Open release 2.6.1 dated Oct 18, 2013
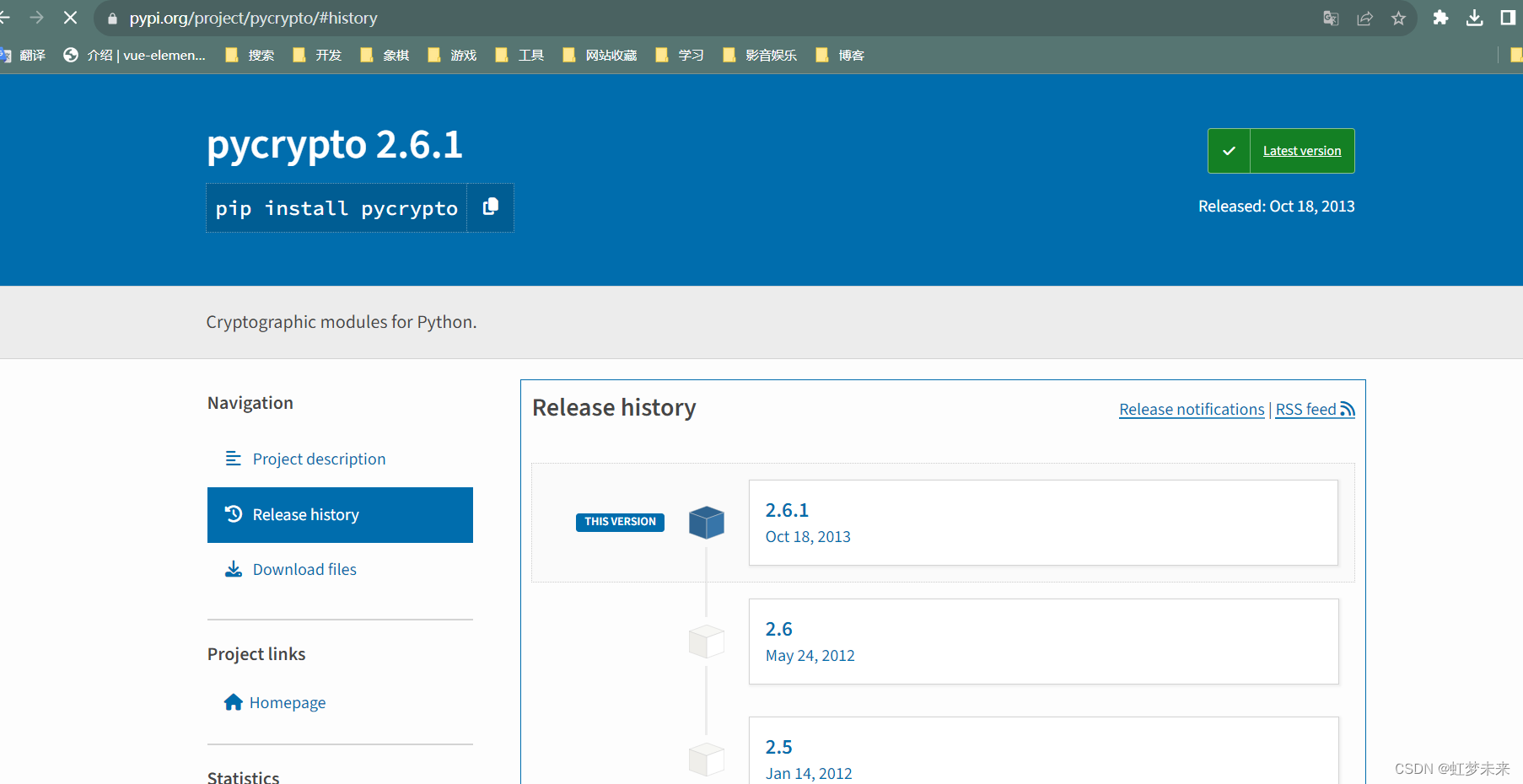This screenshot has width=1523, height=784. [x=1043, y=523]
